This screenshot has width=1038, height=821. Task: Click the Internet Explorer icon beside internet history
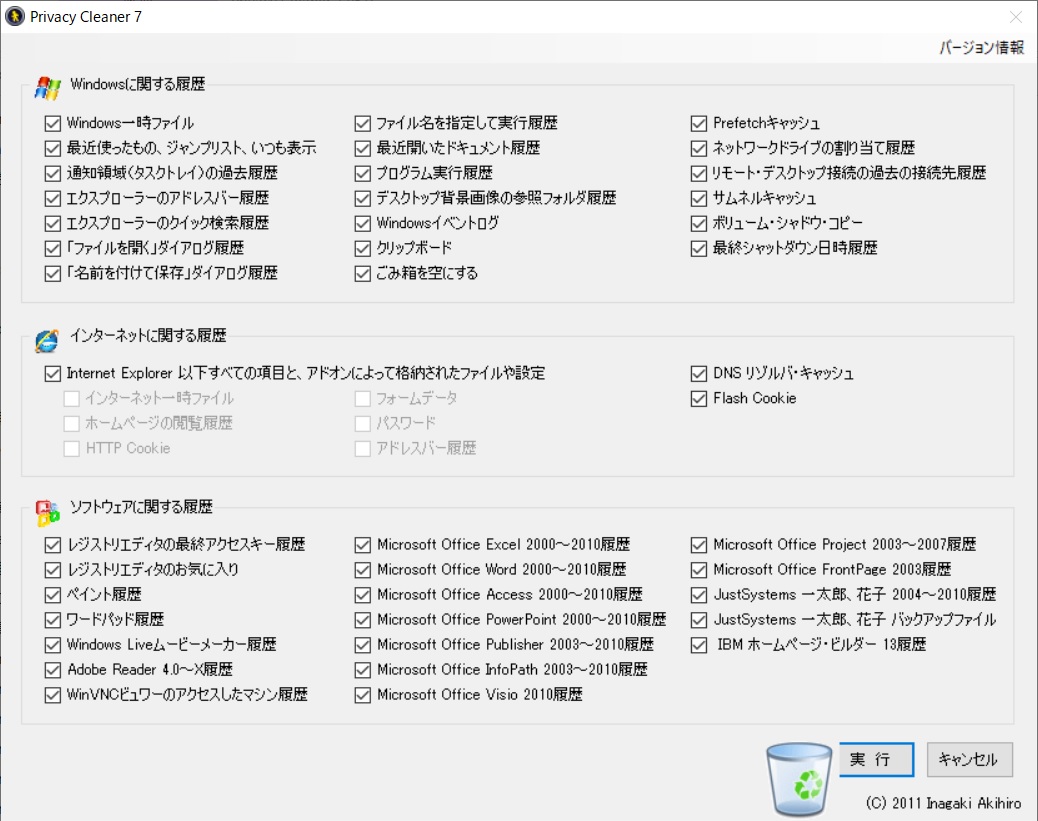(47, 340)
